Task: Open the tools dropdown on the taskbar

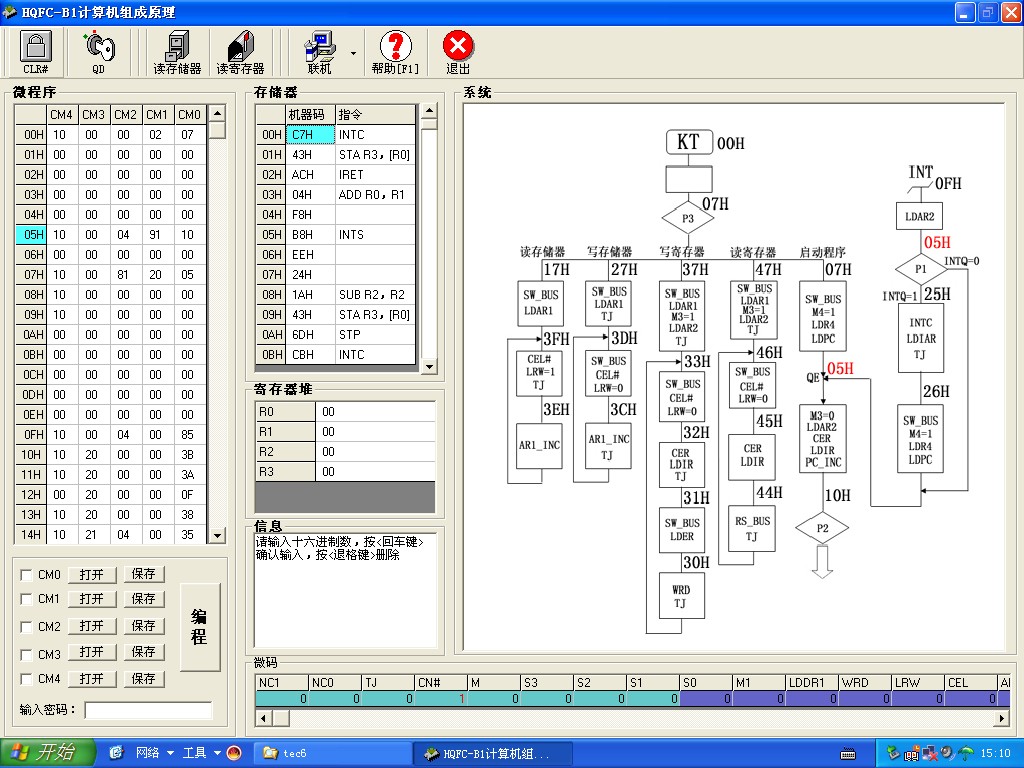Action: click(217, 752)
